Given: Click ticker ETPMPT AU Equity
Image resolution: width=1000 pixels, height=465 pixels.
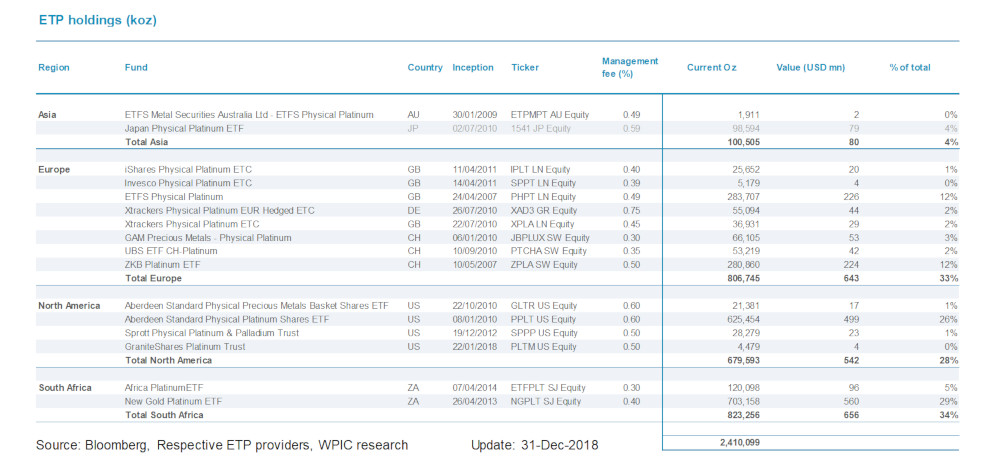Looking at the screenshot, I should tap(550, 115).
